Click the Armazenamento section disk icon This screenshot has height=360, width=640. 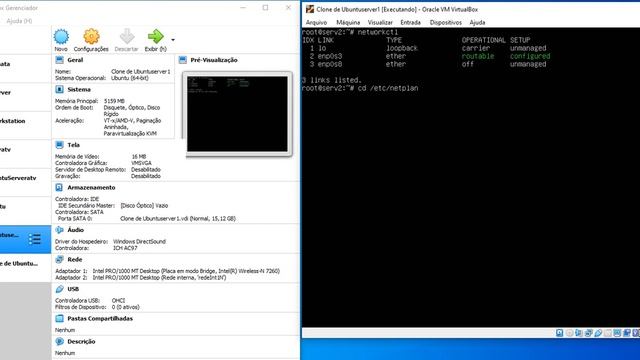coord(59,187)
